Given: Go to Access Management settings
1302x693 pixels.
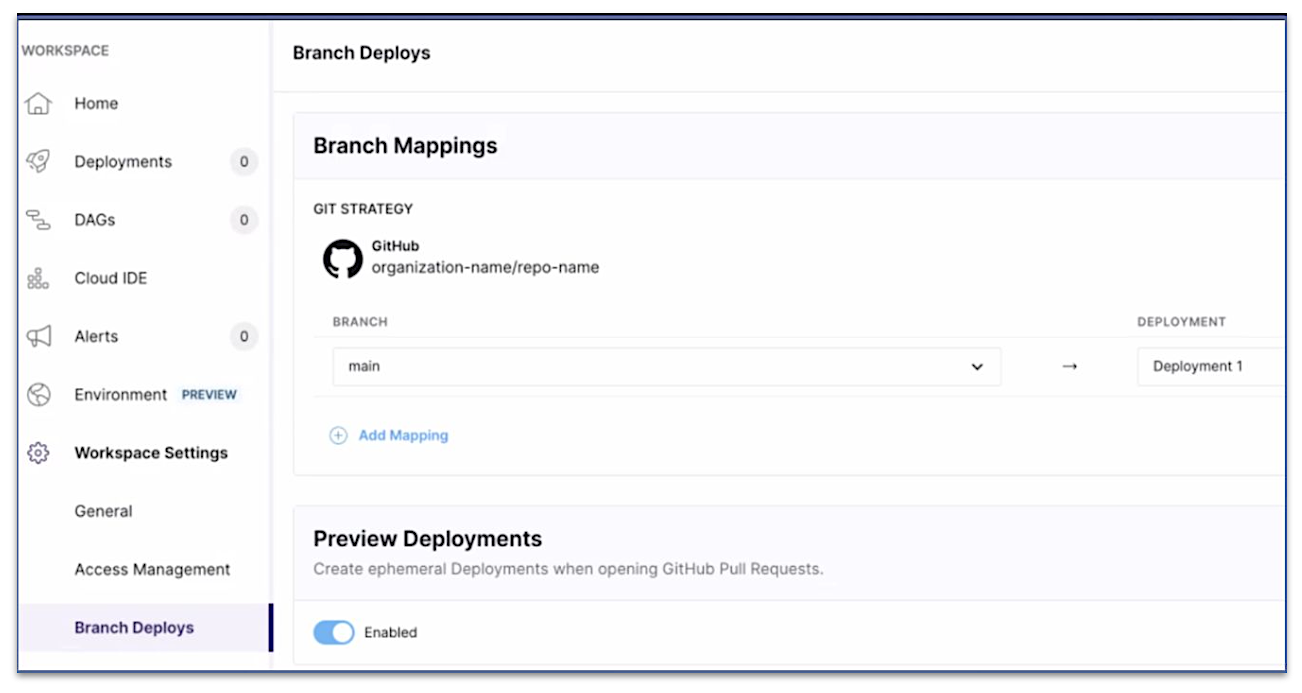Looking at the screenshot, I should point(152,569).
